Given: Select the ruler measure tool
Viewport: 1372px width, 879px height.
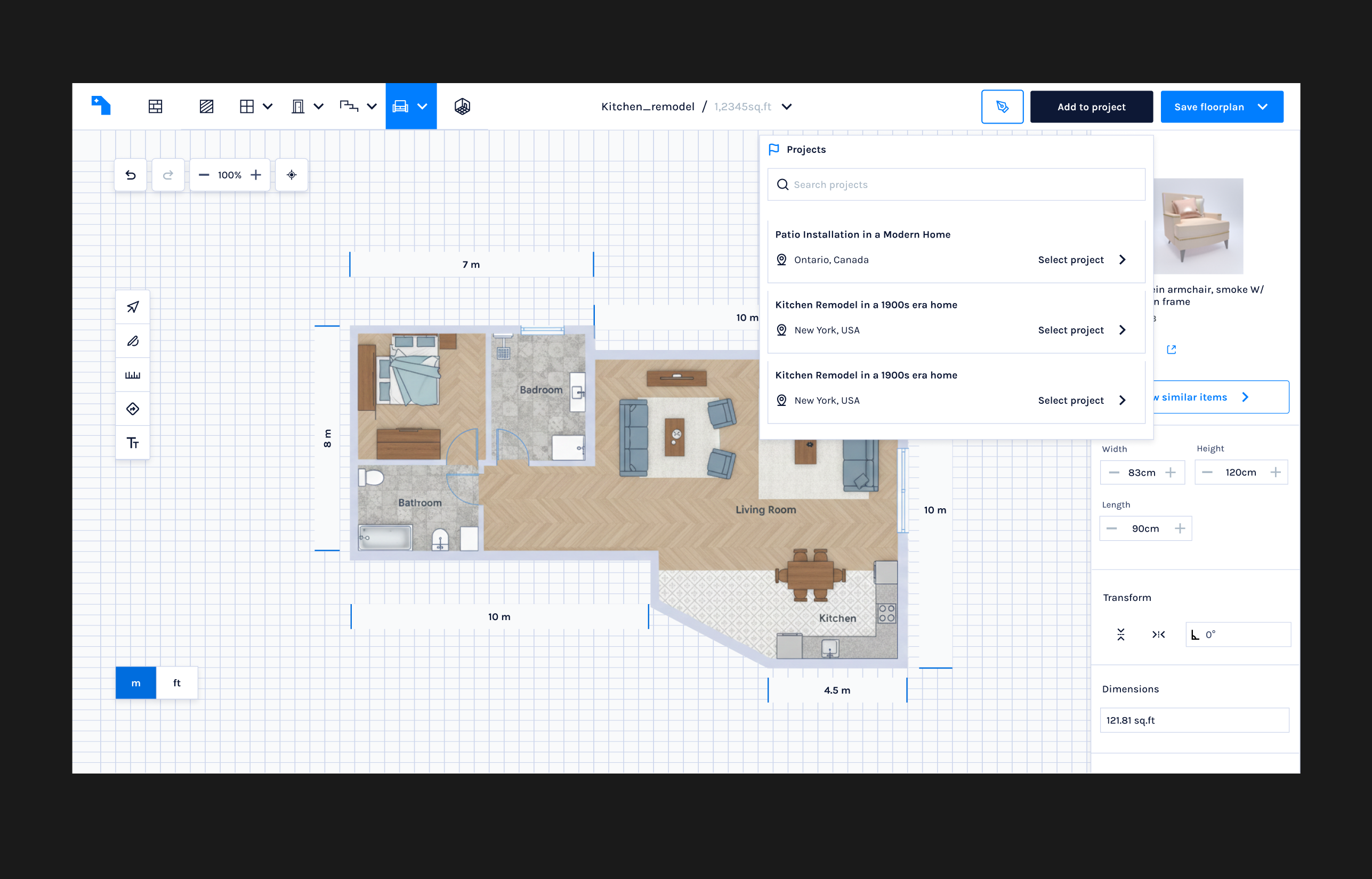Looking at the screenshot, I should click(x=133, y=375).
